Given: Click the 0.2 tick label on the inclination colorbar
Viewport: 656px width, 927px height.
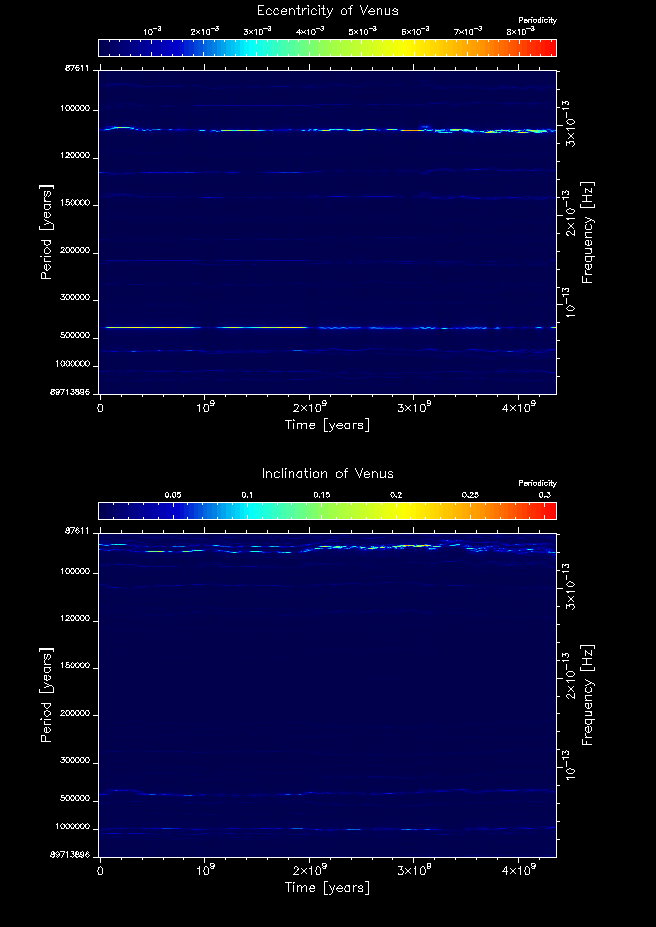Looking at the screenshot, I should click(x=396, y=495).
